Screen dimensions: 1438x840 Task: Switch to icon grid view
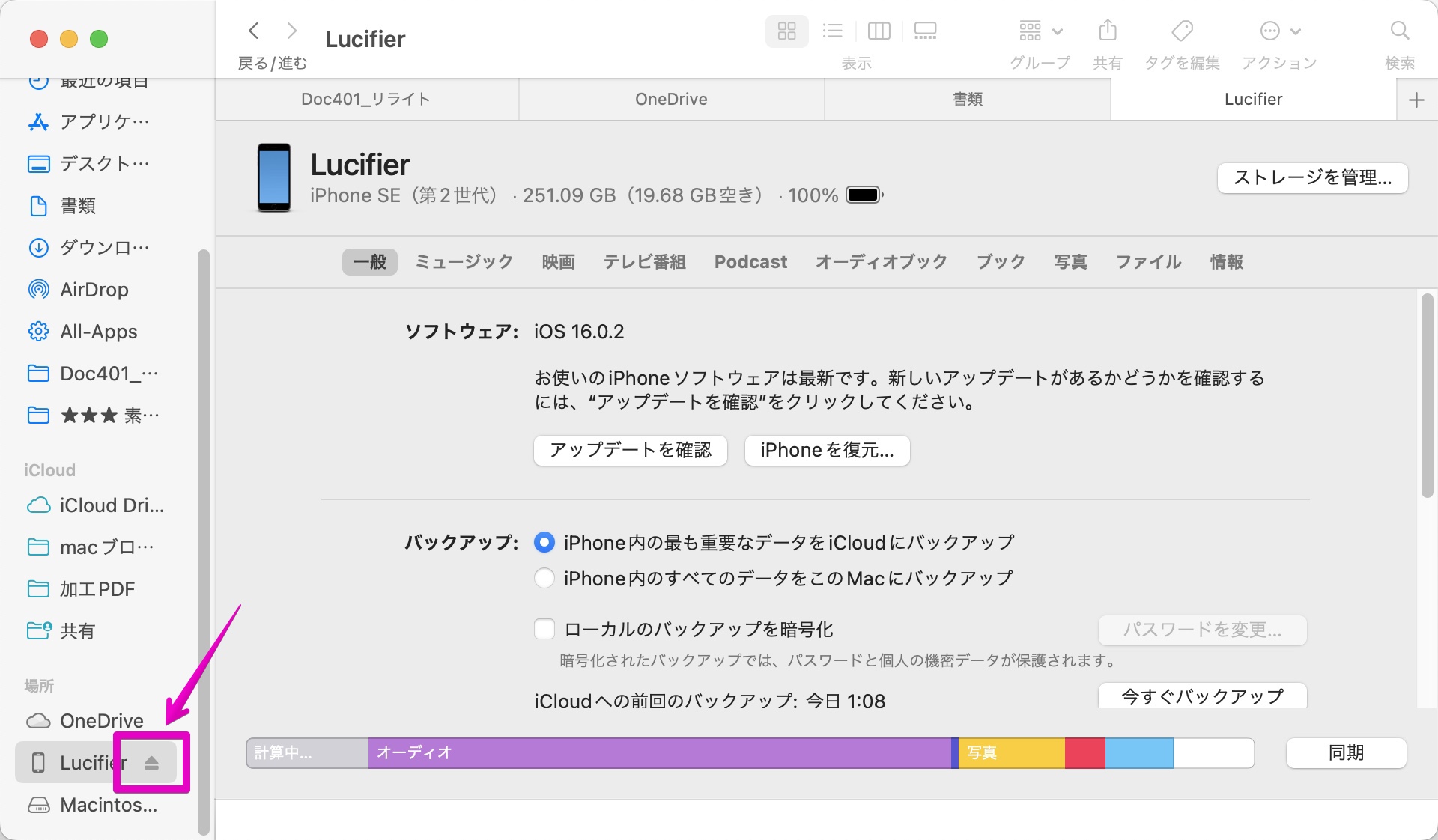[x=786, y=31]
